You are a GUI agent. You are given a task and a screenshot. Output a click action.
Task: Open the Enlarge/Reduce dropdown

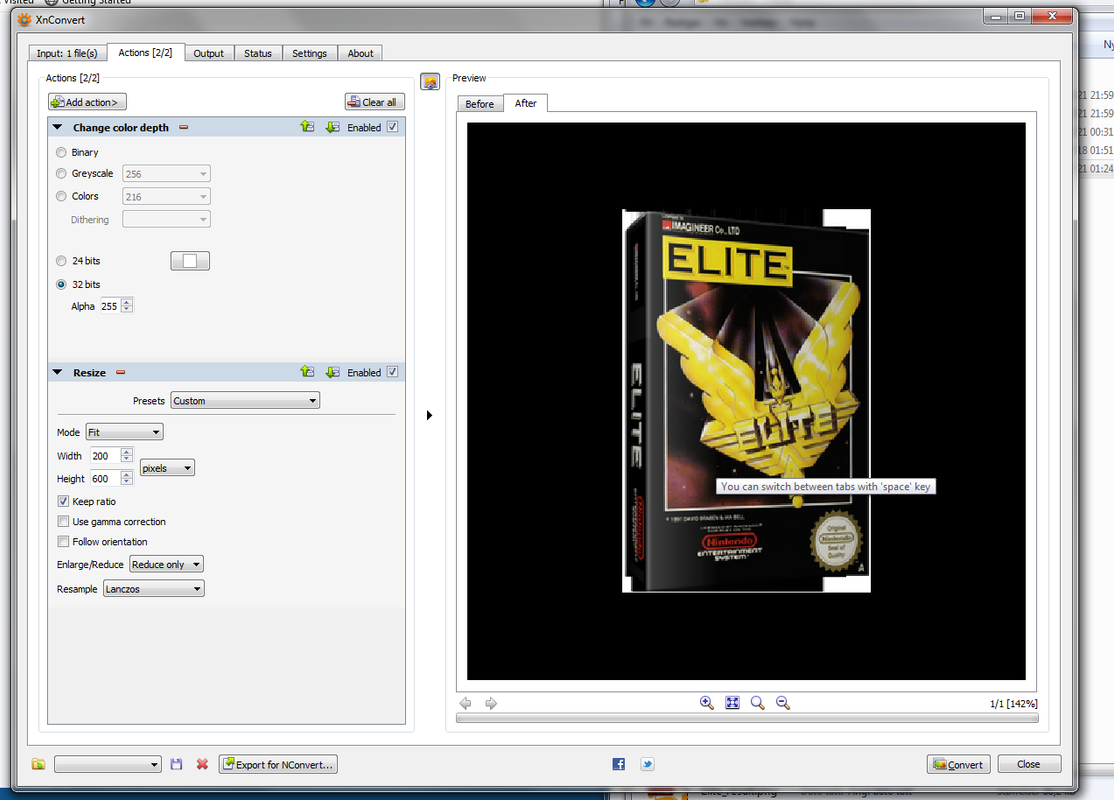point(167,564)
